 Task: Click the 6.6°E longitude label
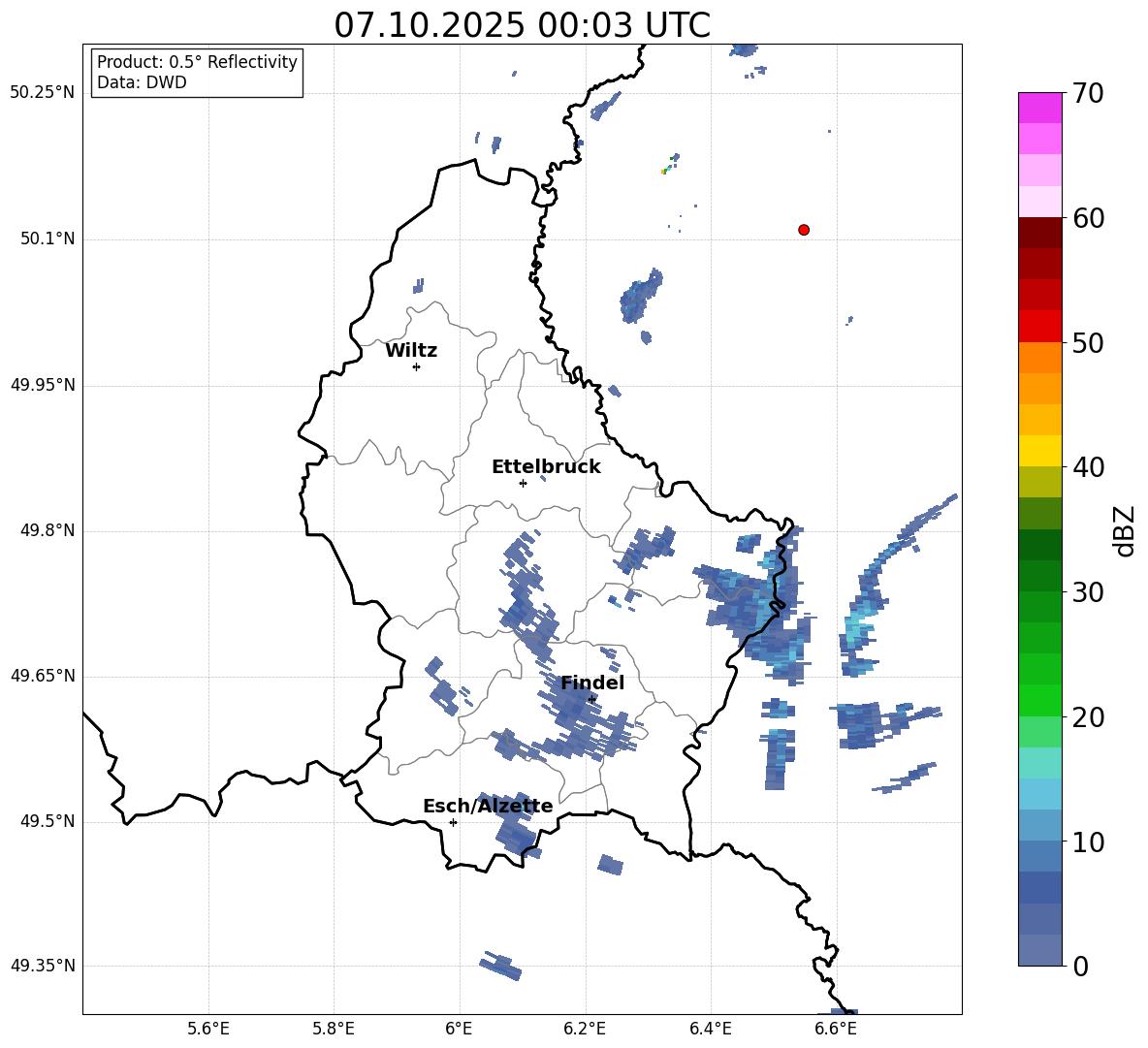pyautogui.click(x=836, y=1029)
